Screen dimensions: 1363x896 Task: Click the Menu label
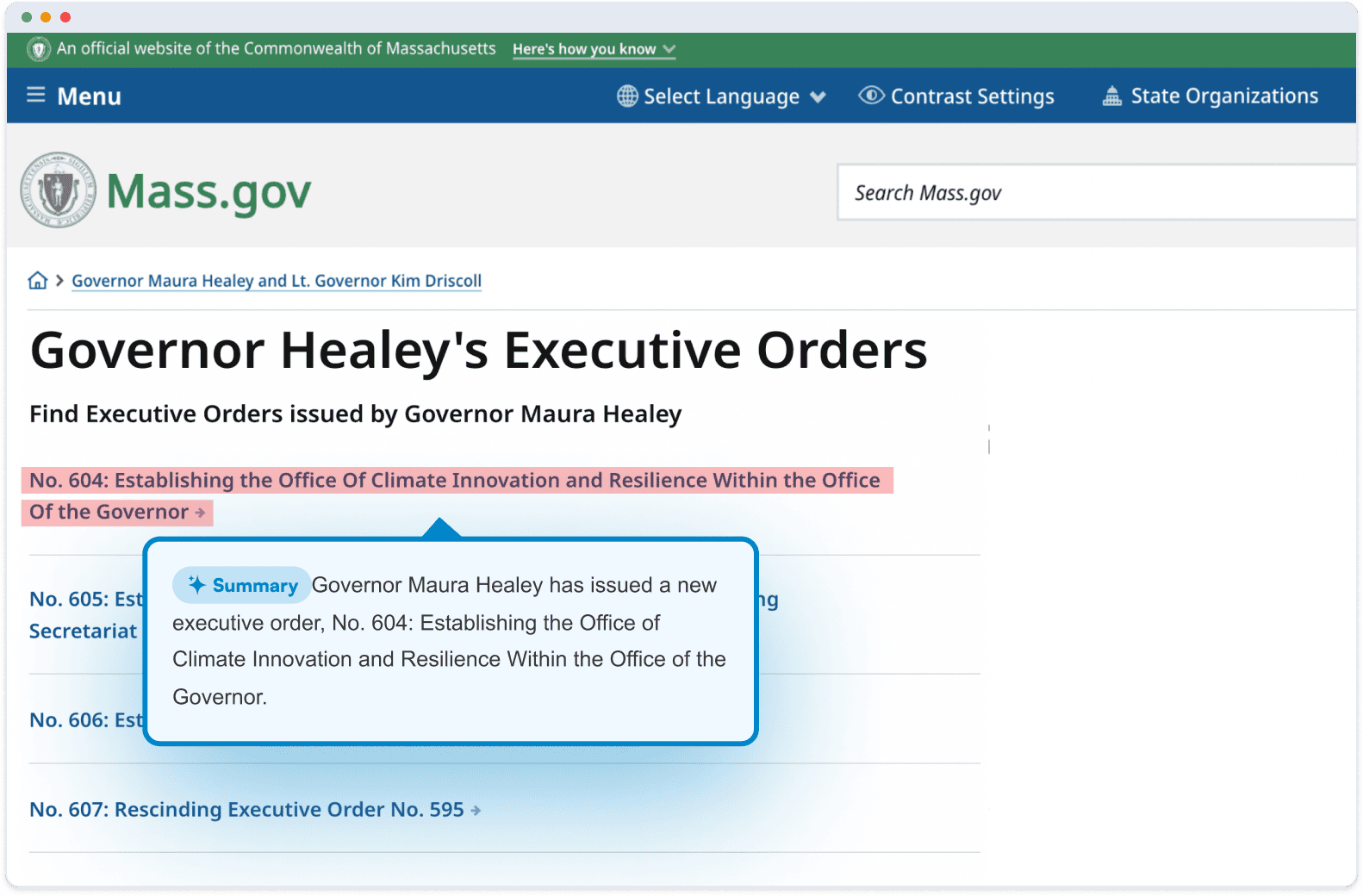pos(89,96)
